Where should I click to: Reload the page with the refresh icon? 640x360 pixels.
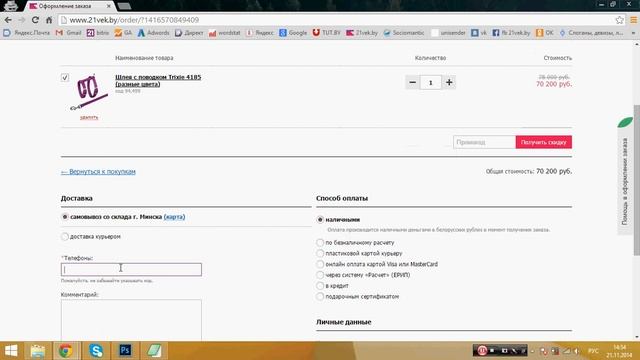[x=35, y=20]
